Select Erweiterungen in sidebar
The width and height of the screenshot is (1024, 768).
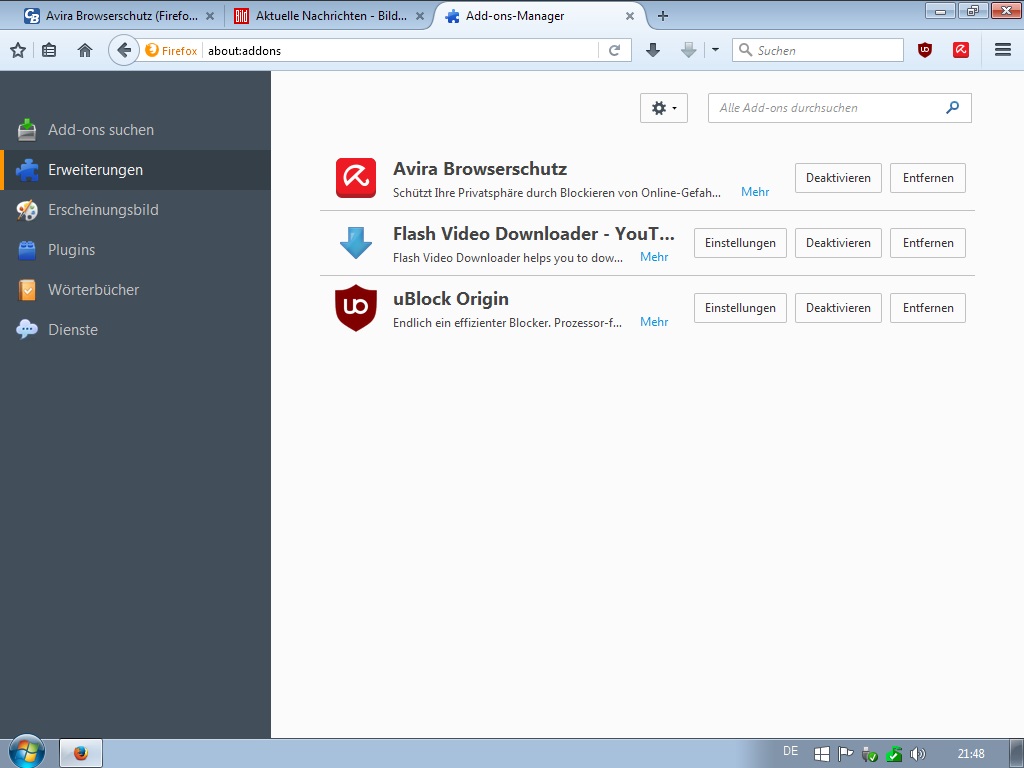[x=135, y=170]
